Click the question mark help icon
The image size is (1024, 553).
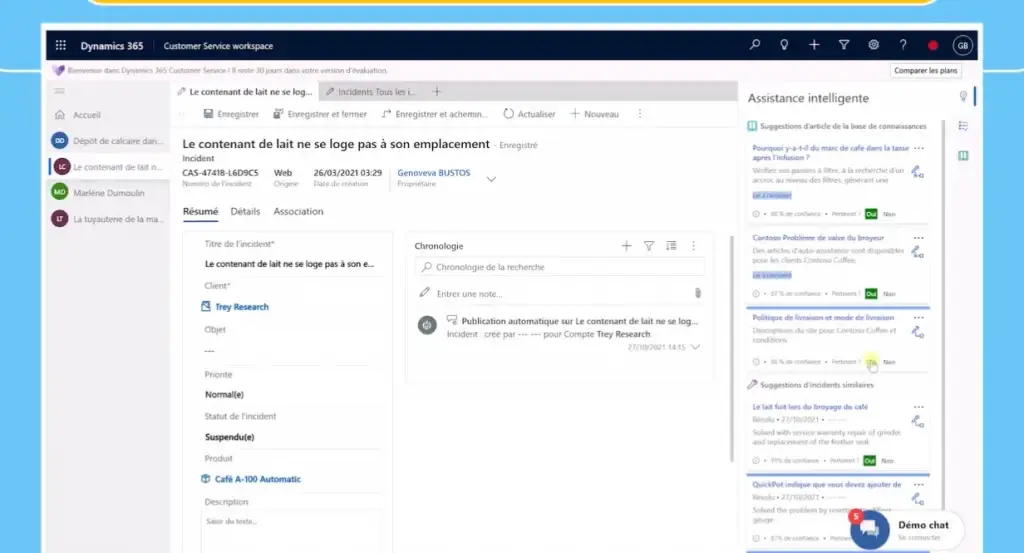[x=903, y=45]
